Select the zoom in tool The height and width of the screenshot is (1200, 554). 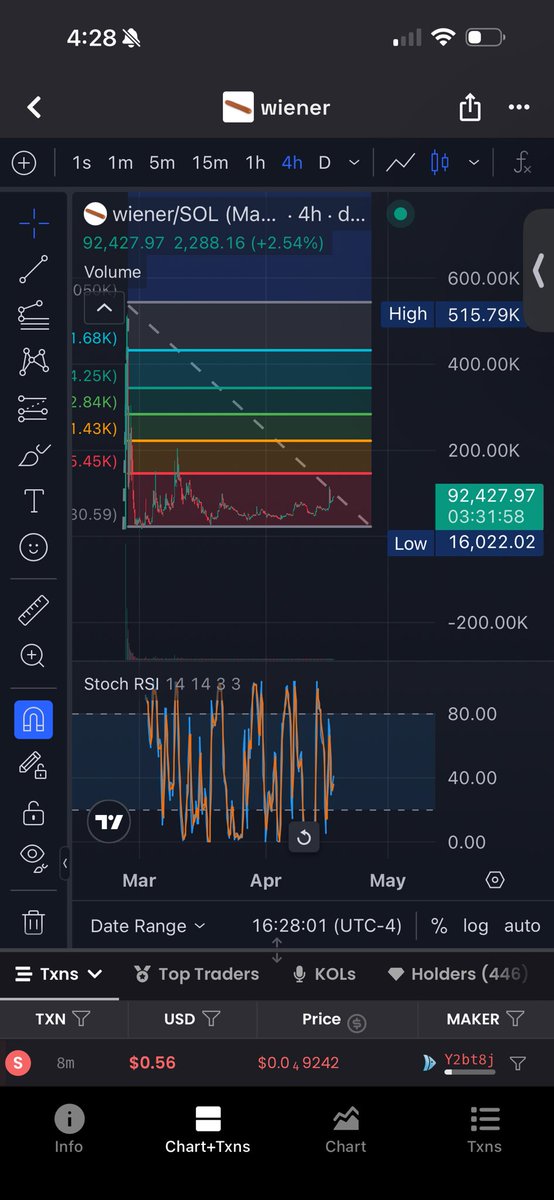33,656
